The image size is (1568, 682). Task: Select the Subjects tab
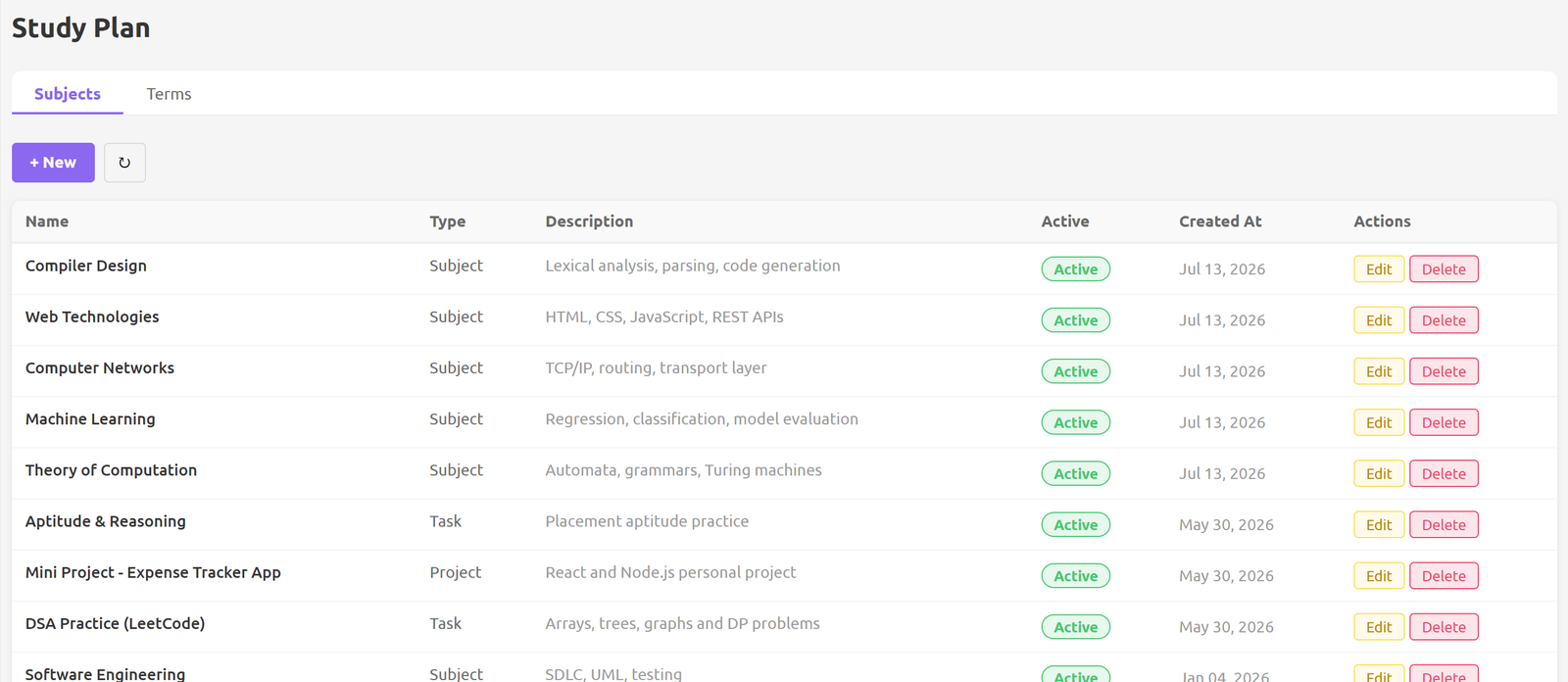click(x=68, y=94)
